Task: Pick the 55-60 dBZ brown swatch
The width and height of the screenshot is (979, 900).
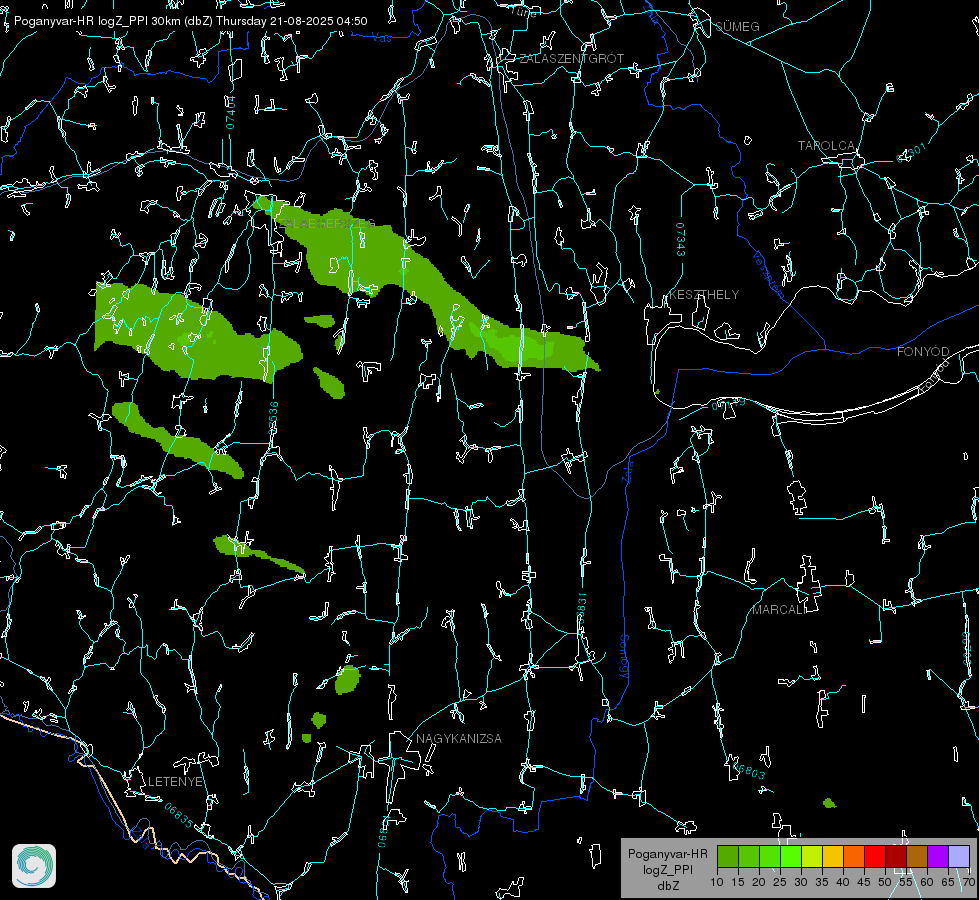Action: coord(917,856)
